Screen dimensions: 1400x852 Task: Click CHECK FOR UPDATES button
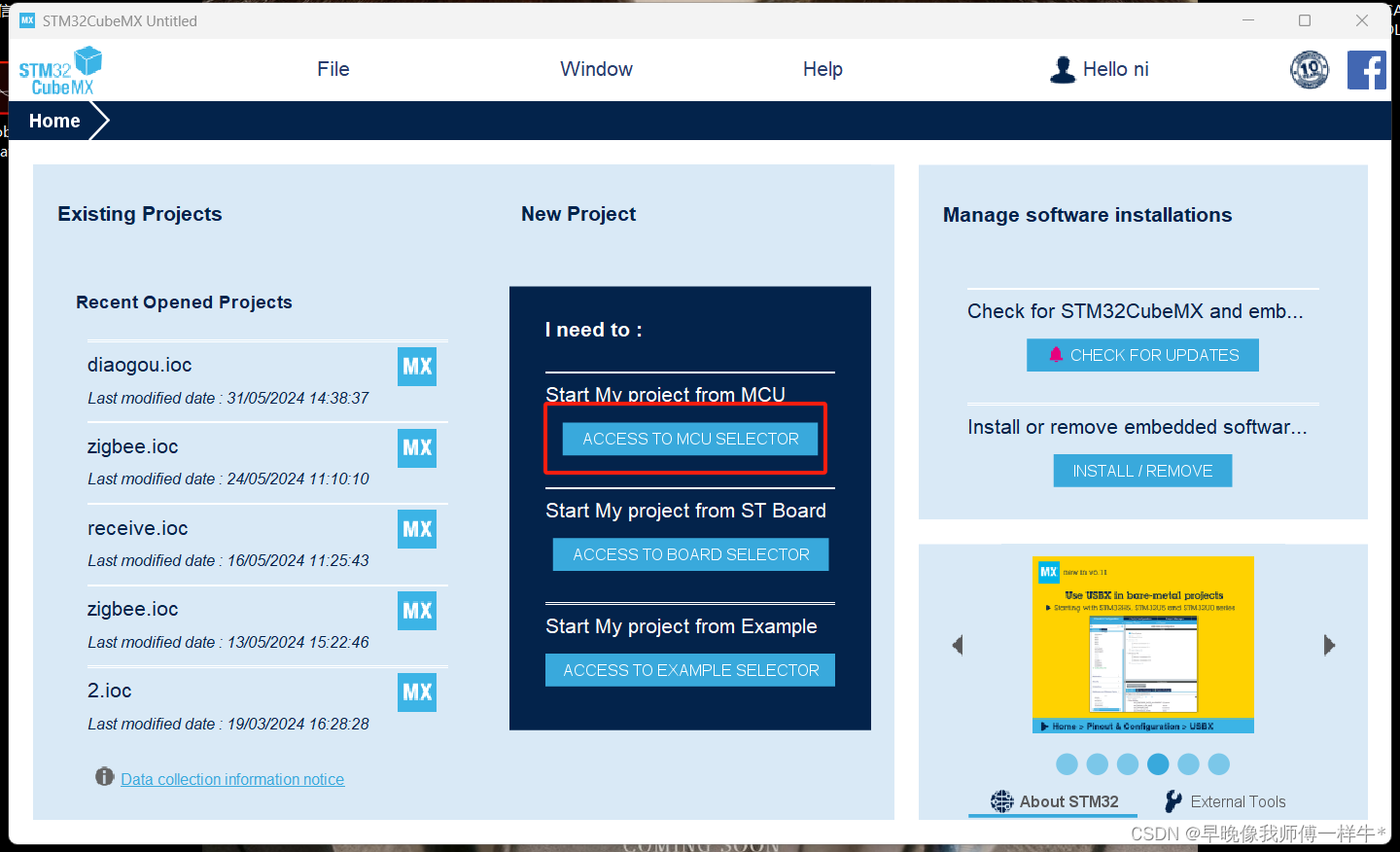point(1142,355)
